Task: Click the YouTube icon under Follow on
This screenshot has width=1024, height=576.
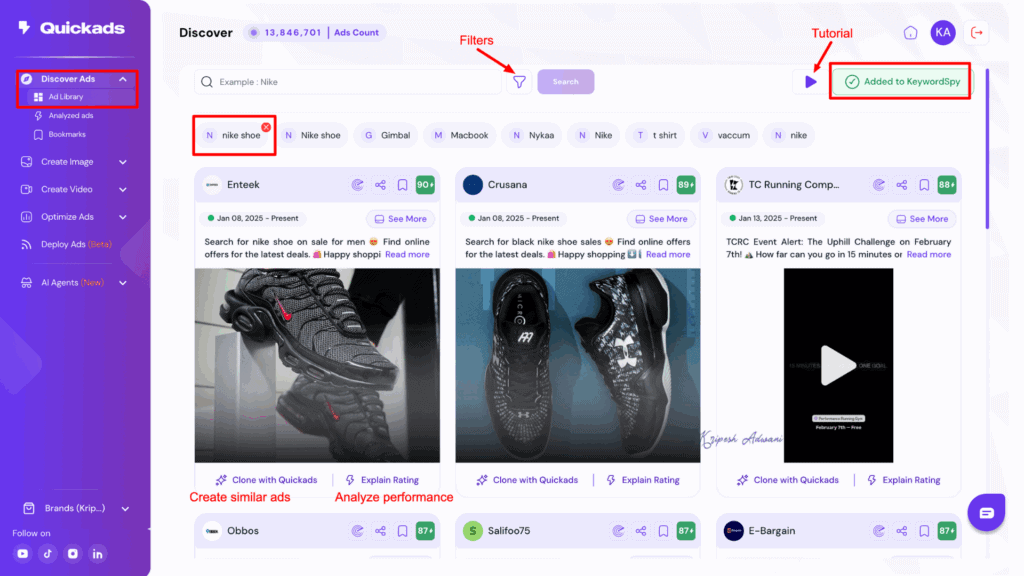Action: [22, 553]
